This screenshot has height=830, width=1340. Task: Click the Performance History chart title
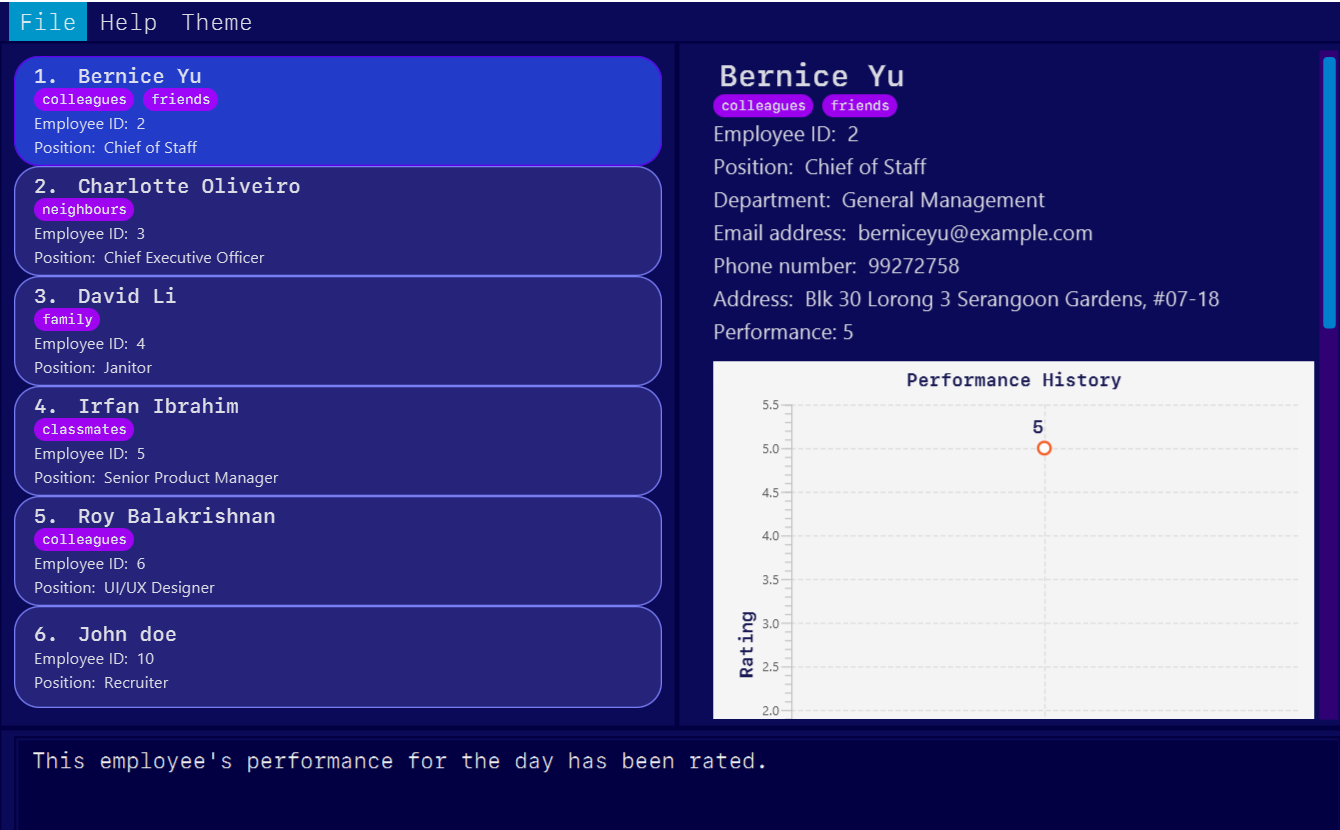[x=1013, y=380]
